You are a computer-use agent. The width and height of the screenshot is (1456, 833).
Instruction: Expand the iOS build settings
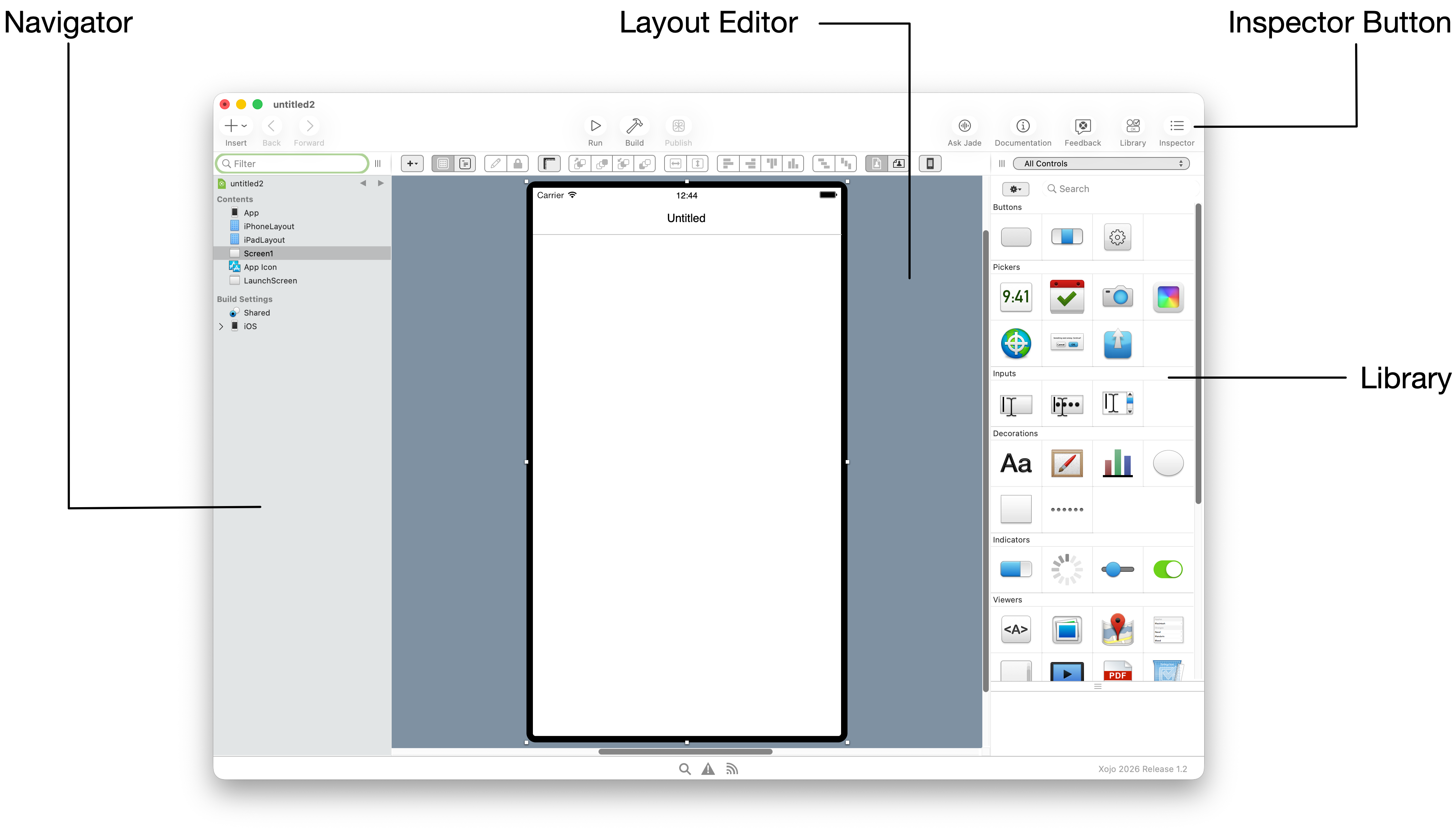pos(221,327)
